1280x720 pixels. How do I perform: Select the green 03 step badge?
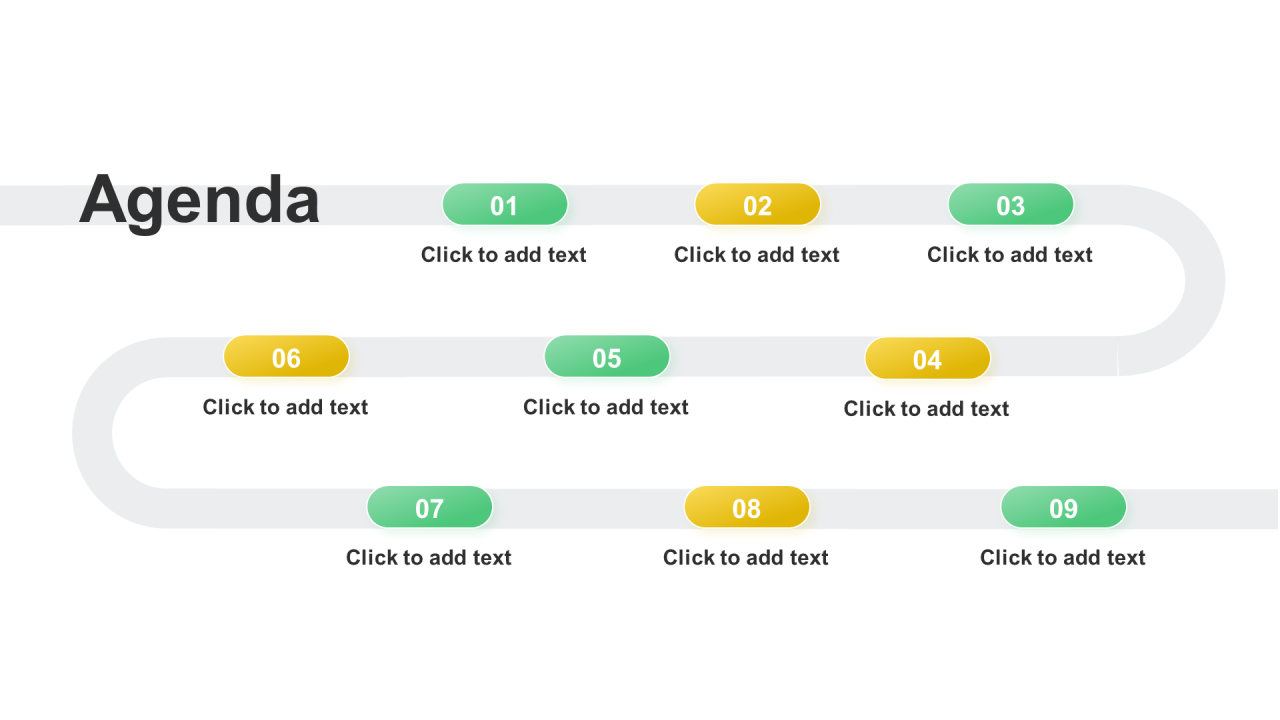1011,205
